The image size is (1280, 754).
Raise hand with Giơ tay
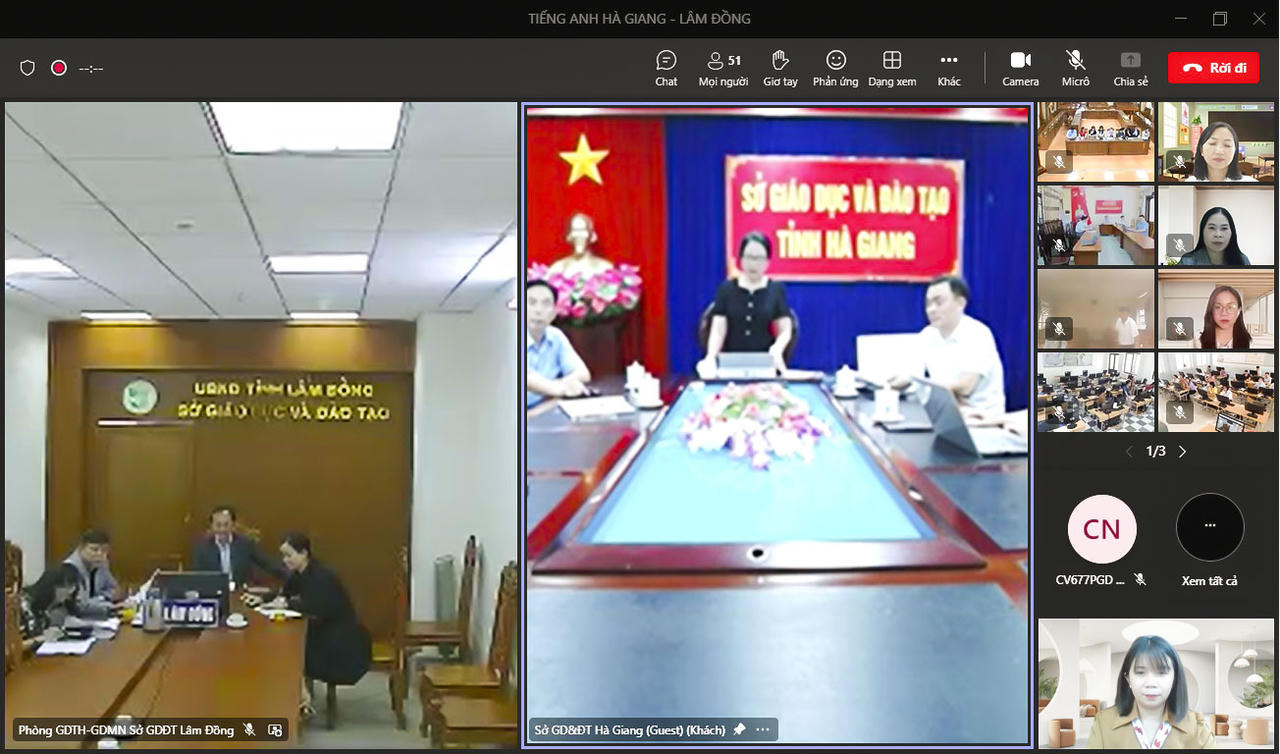click(780, 68)
